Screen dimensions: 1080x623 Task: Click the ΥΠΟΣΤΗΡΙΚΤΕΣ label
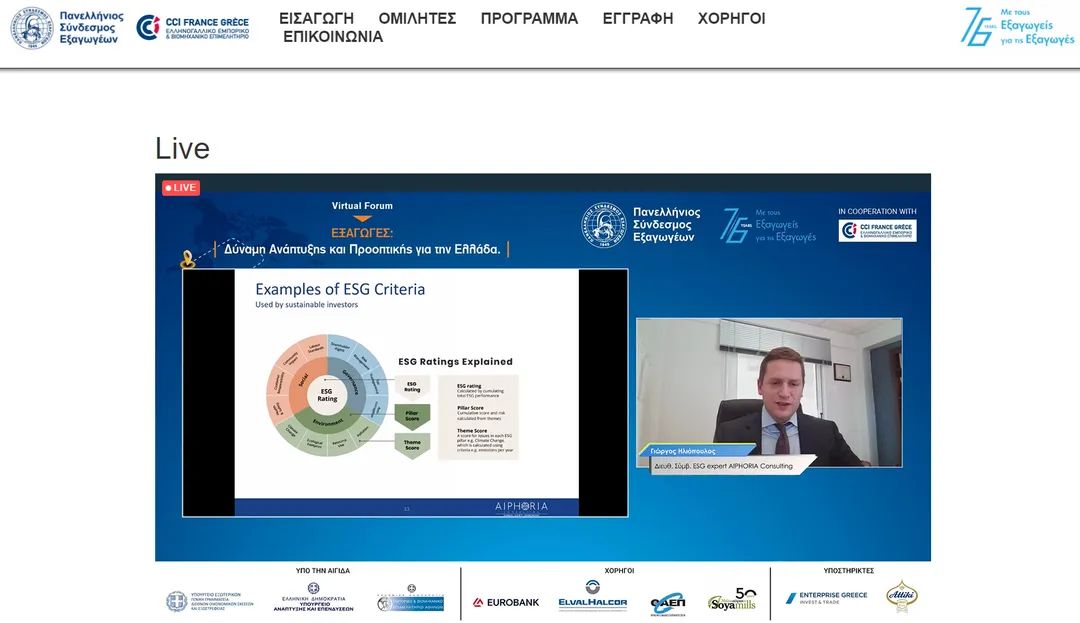coord(849,571)
